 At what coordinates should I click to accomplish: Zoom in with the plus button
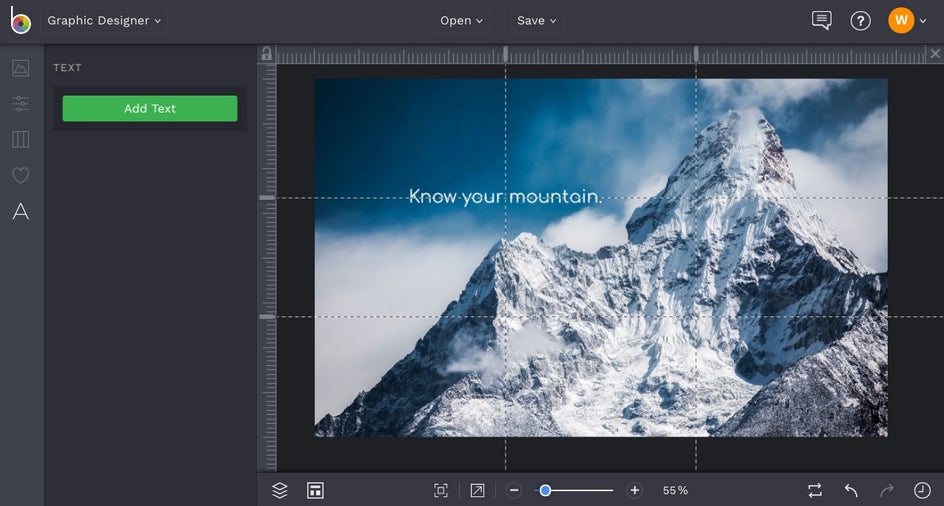(x=635, y=490)
